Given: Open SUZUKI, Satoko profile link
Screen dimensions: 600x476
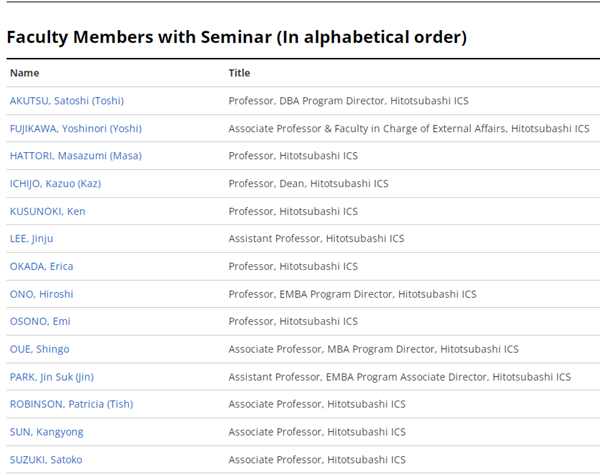Looking at the screenshot, I should coord(46,460).
